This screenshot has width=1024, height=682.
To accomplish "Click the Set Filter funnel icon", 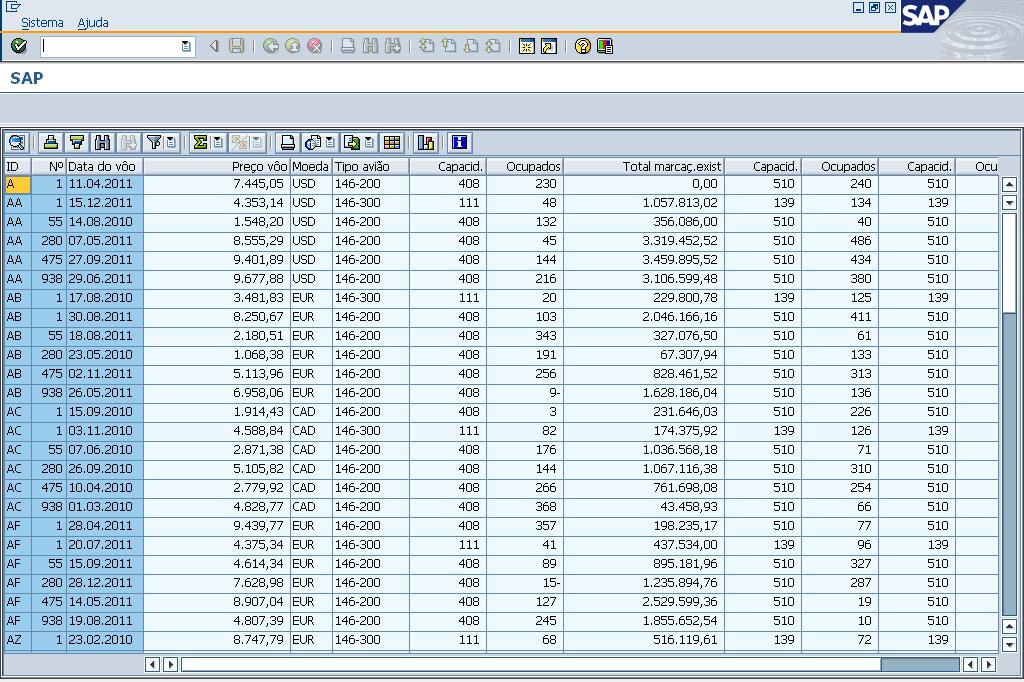I will point(154,143).
